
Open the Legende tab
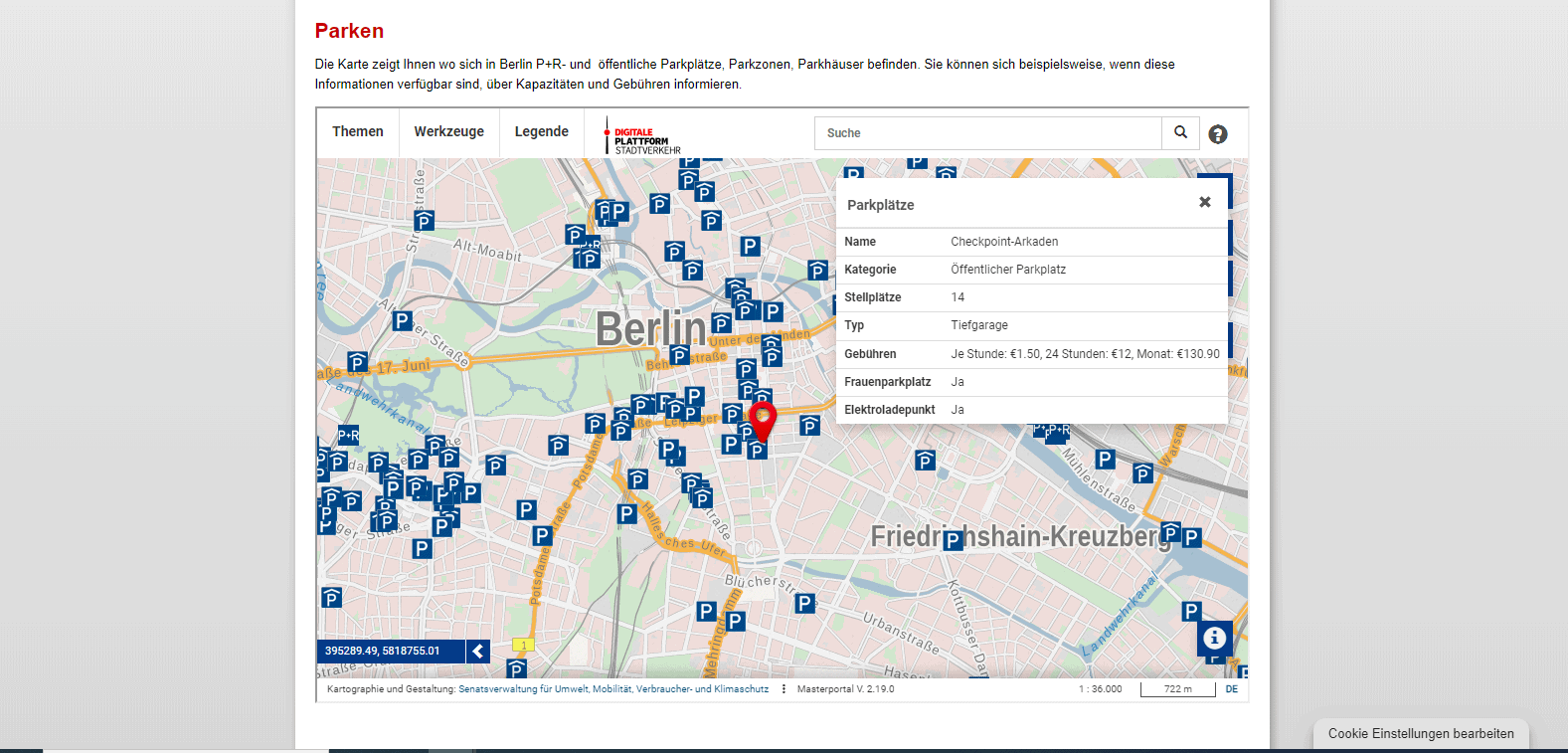click(541, 132)
